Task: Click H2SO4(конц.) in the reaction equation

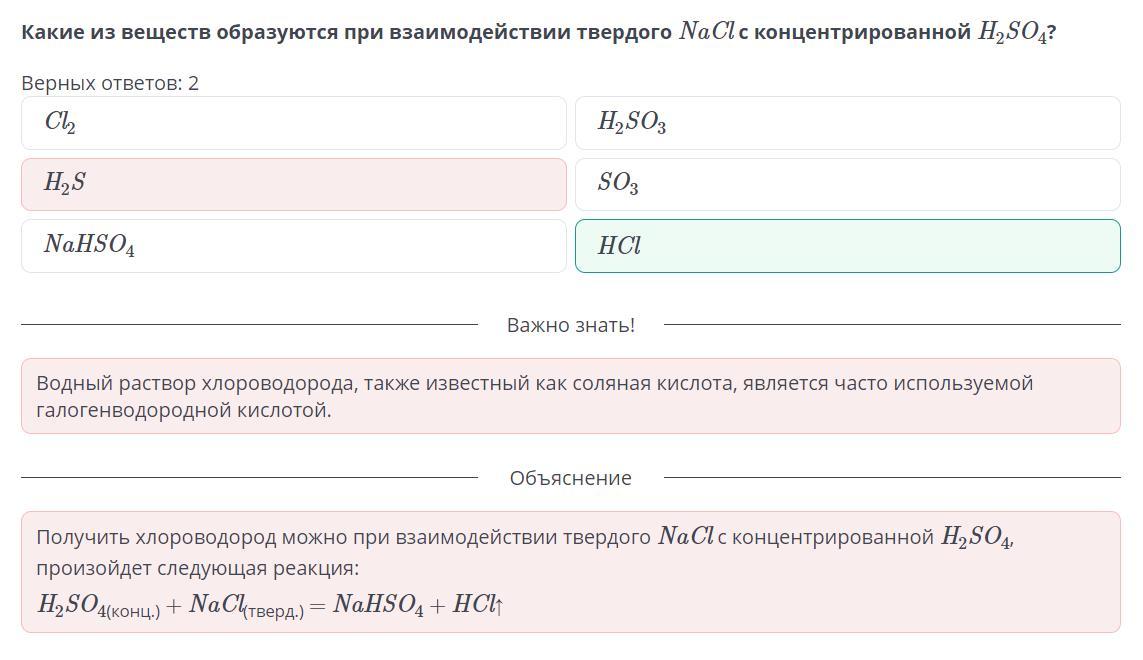Action: [x=98, y=605]
